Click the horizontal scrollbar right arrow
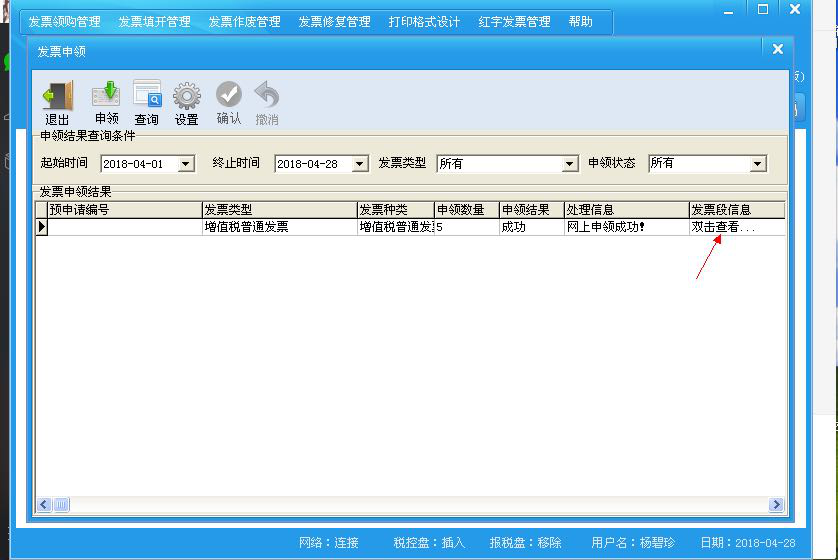This screenshot has height=560, width=838. [776, 505]
